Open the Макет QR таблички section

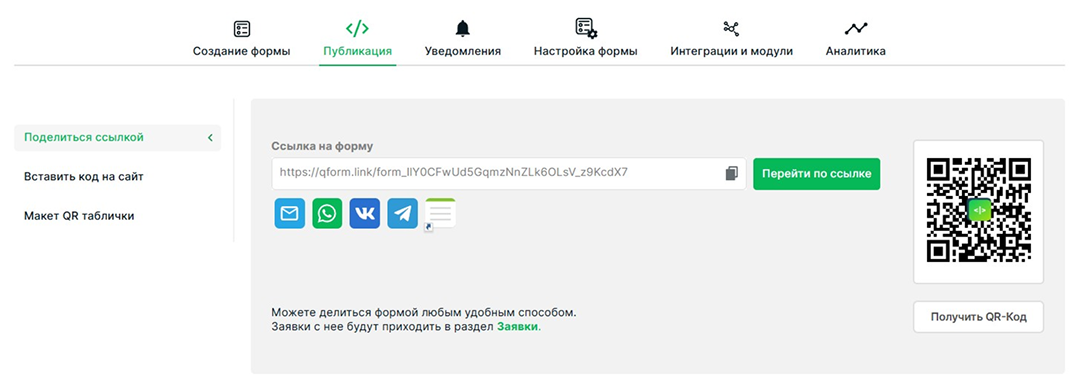pyautogui.click(x=79, y=216)
